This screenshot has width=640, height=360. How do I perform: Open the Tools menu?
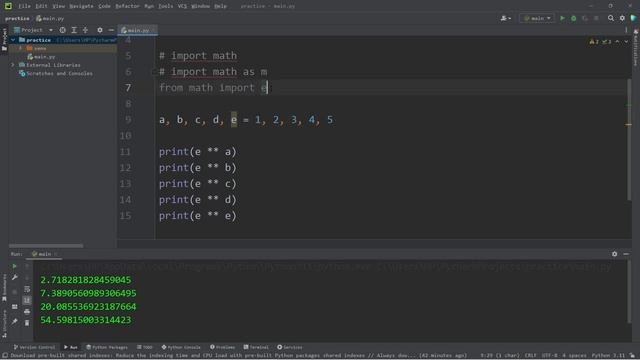[x=165, y=6]
